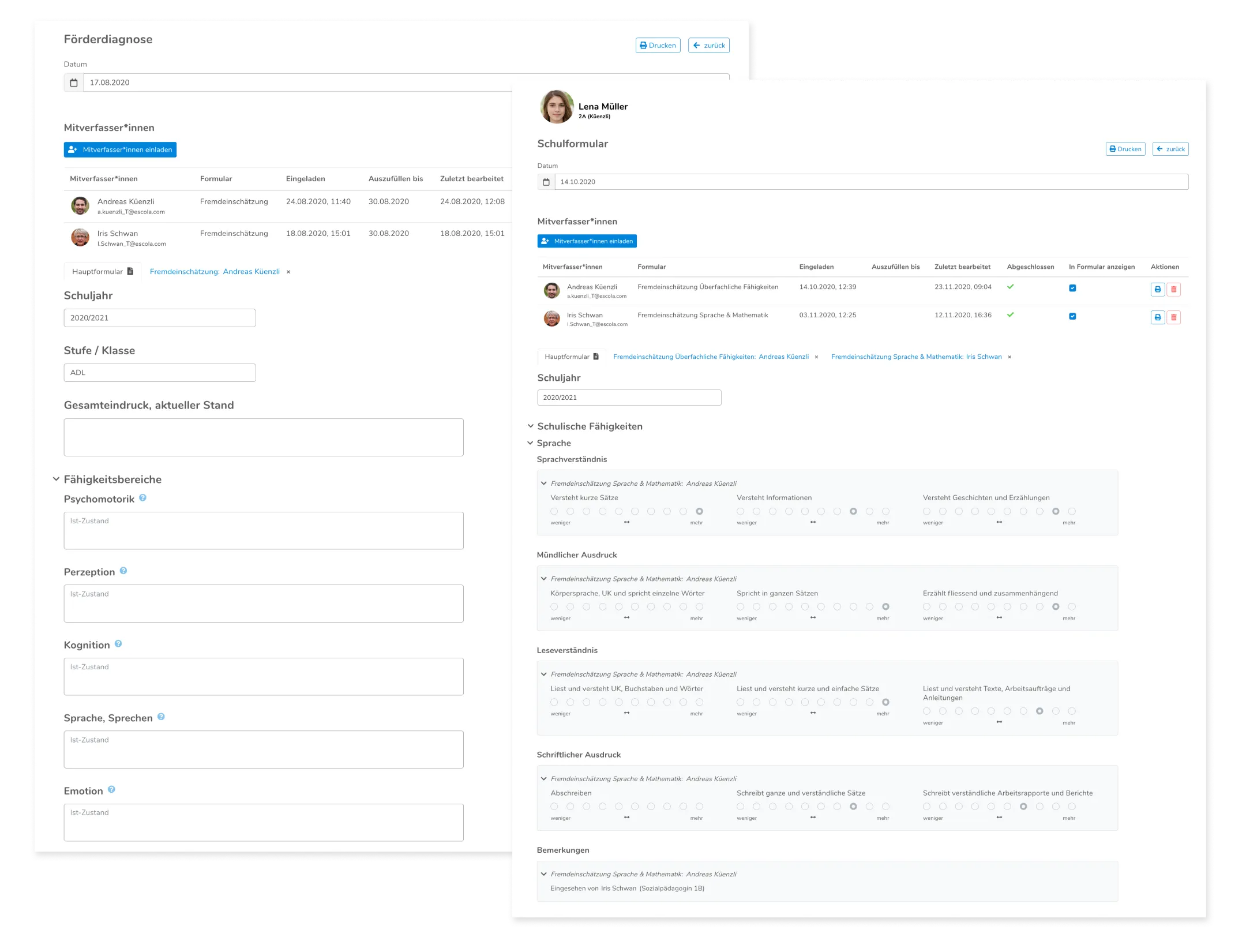The height and width of the screenshot is (952, 1246).
Task: Edit Schuljahr field in Schulformular window
Action: [x=629, y=398]
